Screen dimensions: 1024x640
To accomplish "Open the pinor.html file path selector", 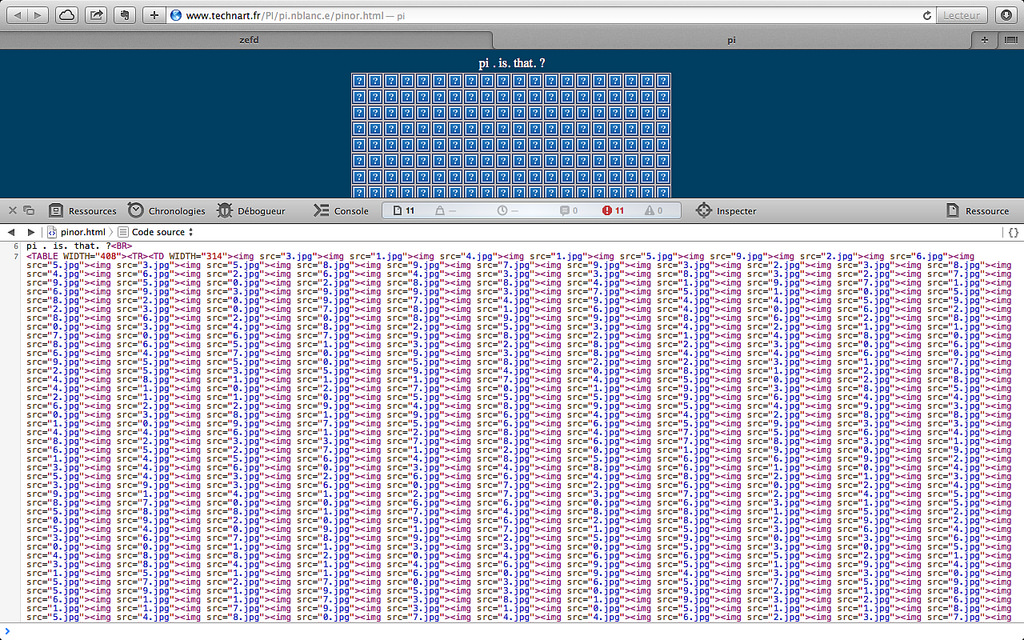I will (x=76, y=232).
